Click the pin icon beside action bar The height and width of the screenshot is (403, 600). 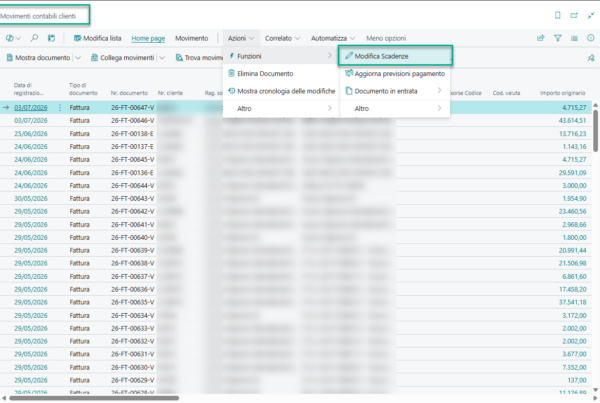point(591,58)
